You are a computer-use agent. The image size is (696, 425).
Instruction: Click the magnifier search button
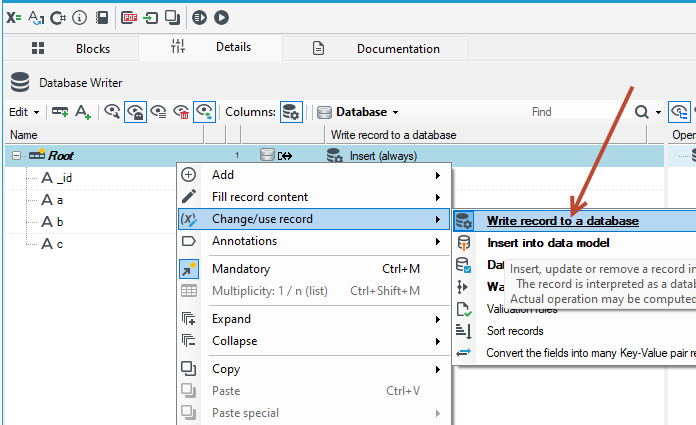[x=641, y=112]
